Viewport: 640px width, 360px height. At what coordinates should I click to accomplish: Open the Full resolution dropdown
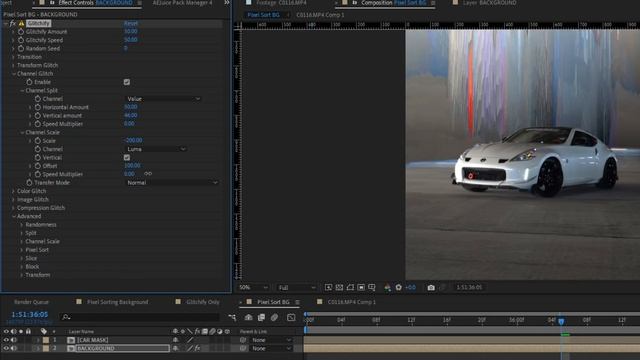[x=297, y=287]
